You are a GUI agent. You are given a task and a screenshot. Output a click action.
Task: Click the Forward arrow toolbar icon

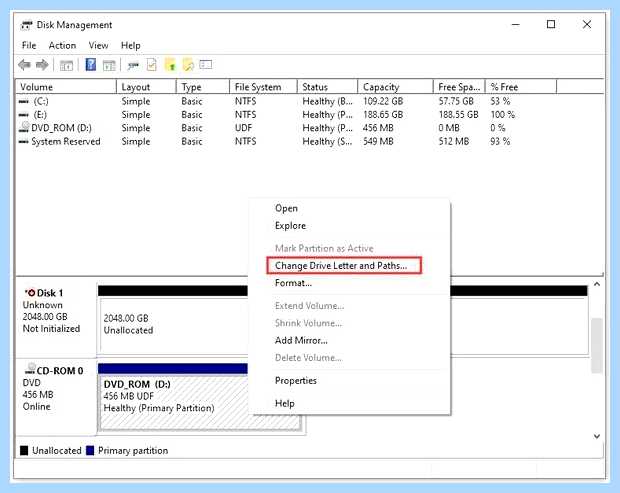(42, 64)
